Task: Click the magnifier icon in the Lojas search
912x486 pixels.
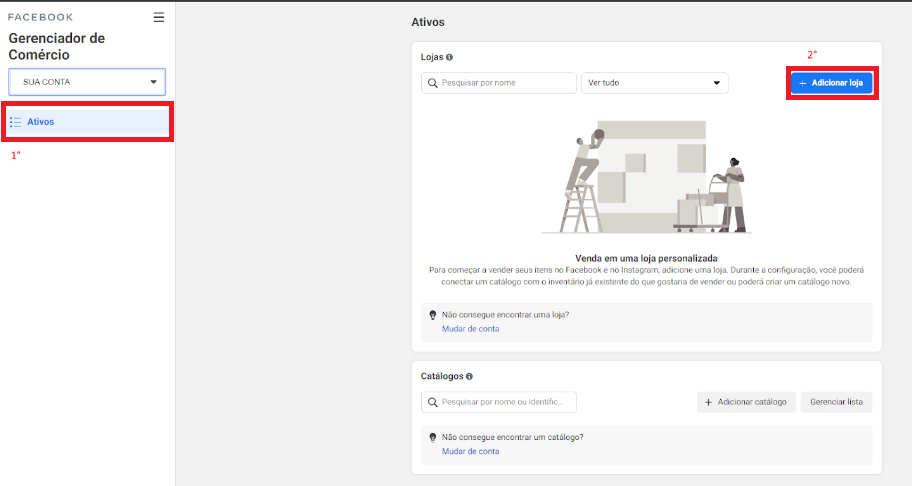Action: click(x=433, y=83)
